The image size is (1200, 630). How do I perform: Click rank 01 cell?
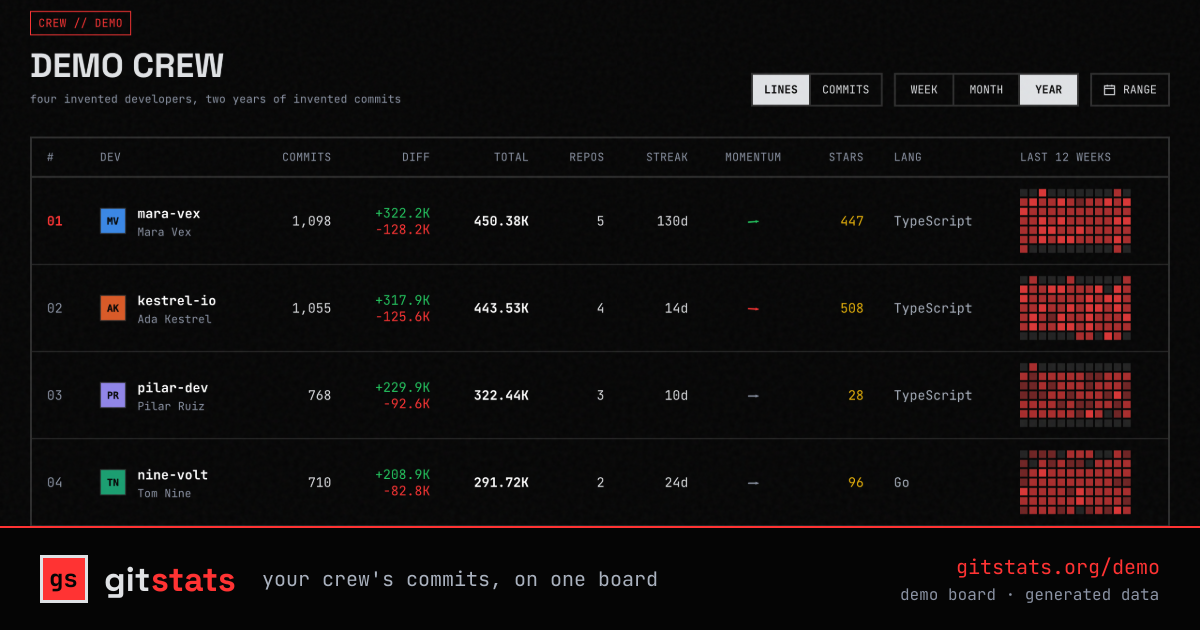(54, 221)
